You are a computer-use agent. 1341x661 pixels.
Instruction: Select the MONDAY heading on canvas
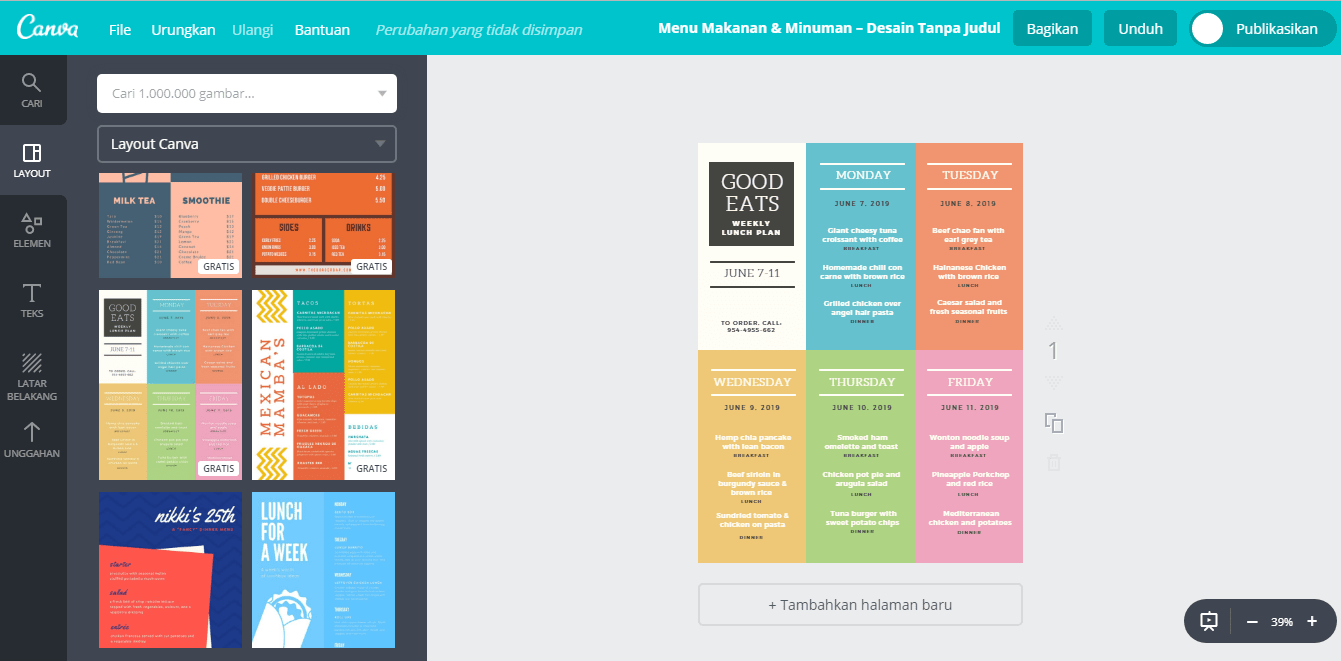pos(862,175)
